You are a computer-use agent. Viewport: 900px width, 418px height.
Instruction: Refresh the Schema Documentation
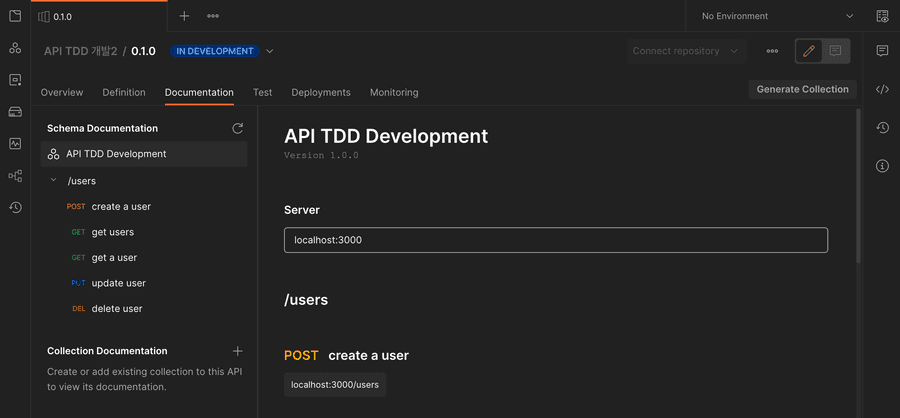[238, 128]
